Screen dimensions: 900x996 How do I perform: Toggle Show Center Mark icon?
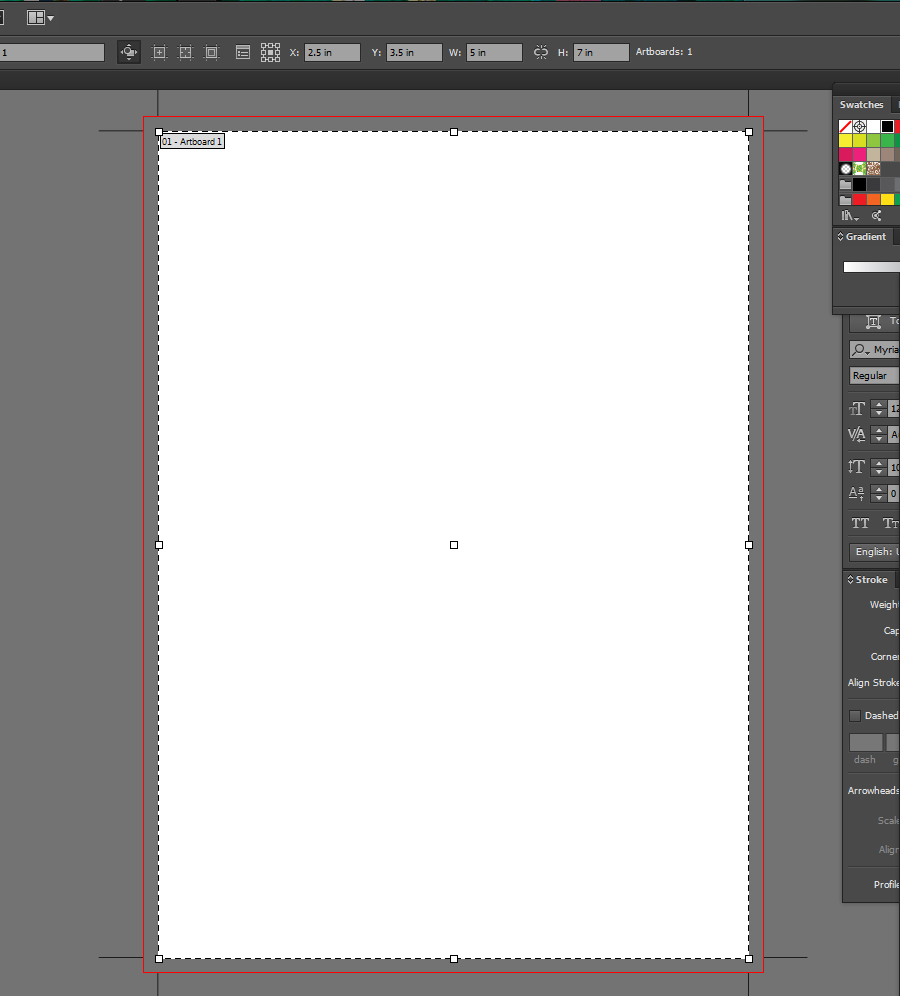click(x=159, y=52)
